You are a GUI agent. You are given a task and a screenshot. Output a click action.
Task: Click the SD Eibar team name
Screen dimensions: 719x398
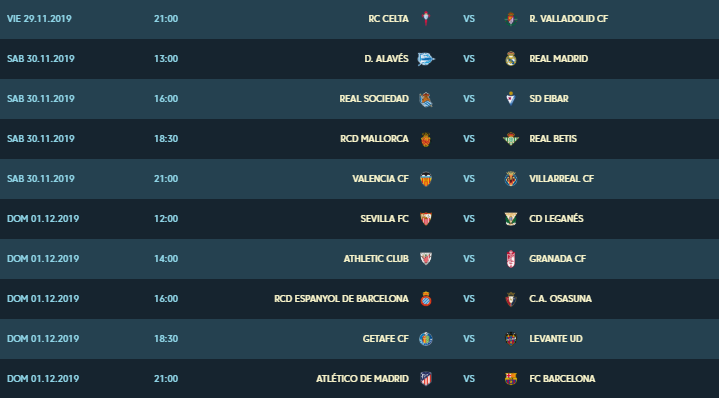click(x=549, y=99)
